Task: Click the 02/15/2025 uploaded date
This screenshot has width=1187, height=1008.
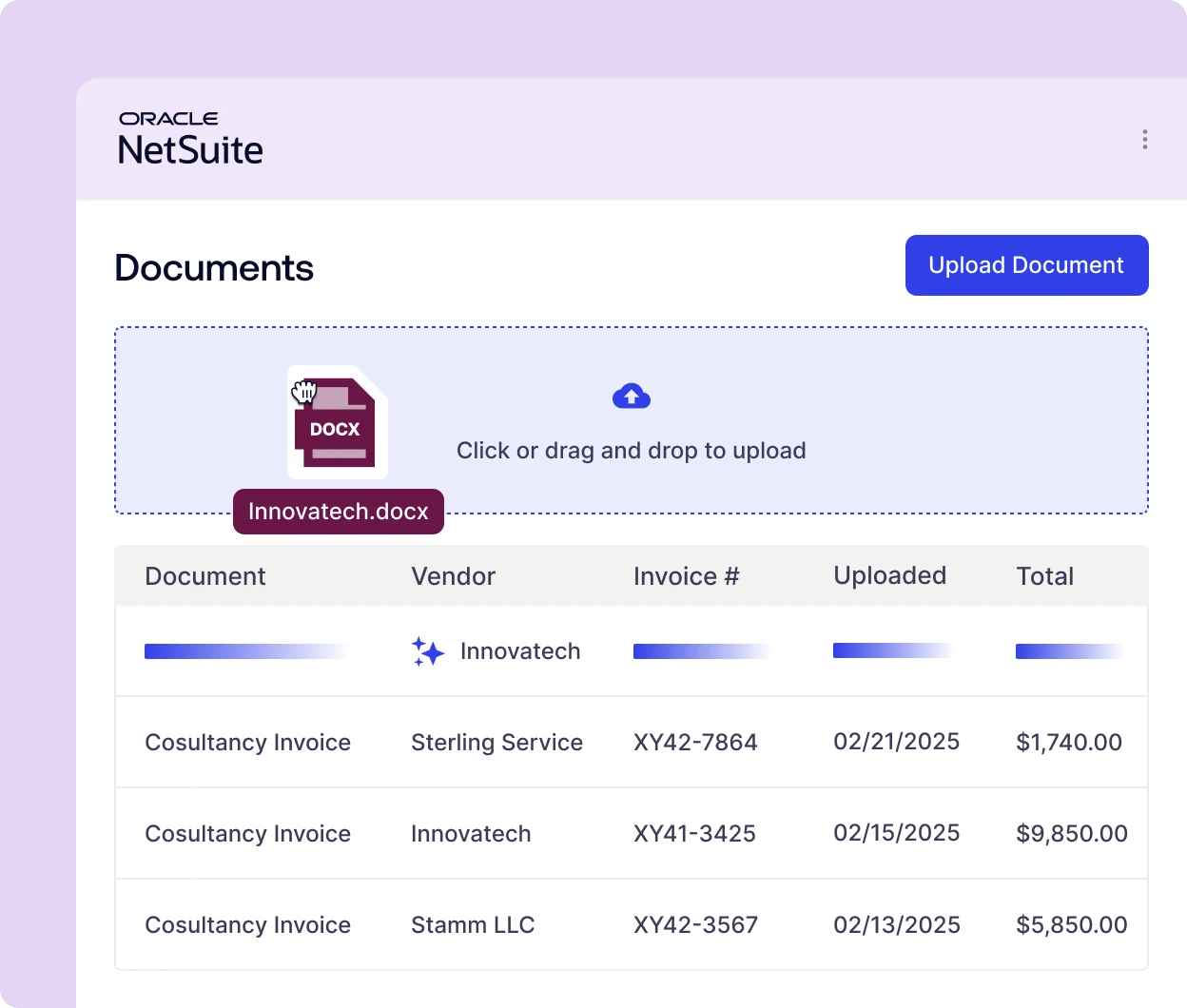Action: click(x=896, y=834)
